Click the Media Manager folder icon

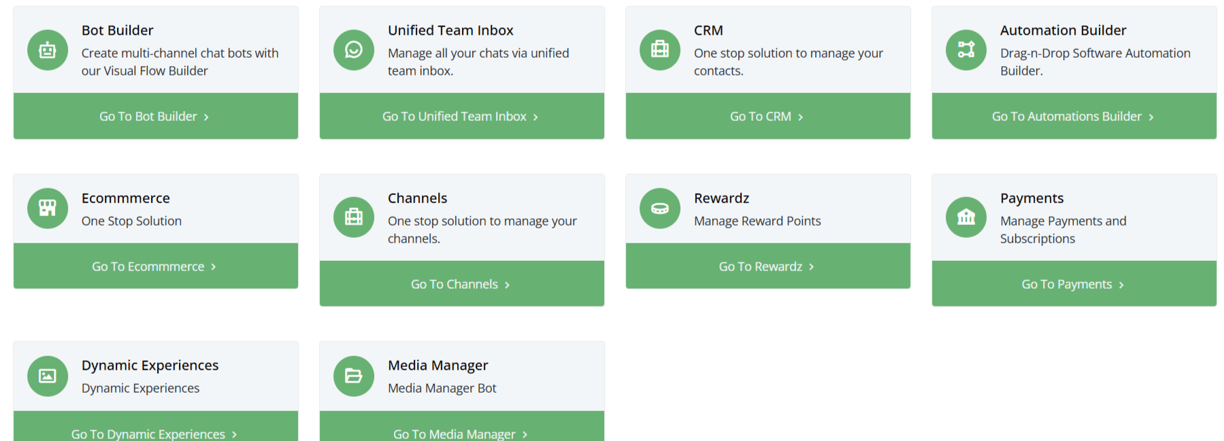[353, 376]
